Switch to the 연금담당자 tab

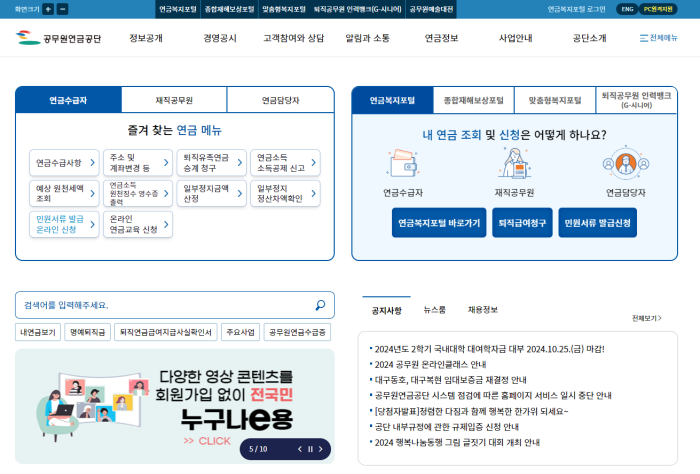pos(280,100)
